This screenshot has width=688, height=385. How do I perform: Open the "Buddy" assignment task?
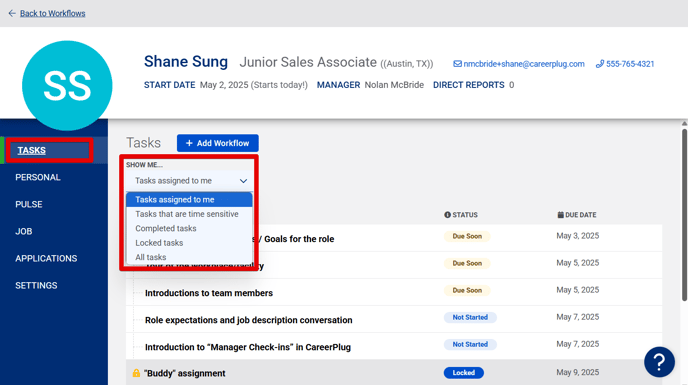(184, 374)
